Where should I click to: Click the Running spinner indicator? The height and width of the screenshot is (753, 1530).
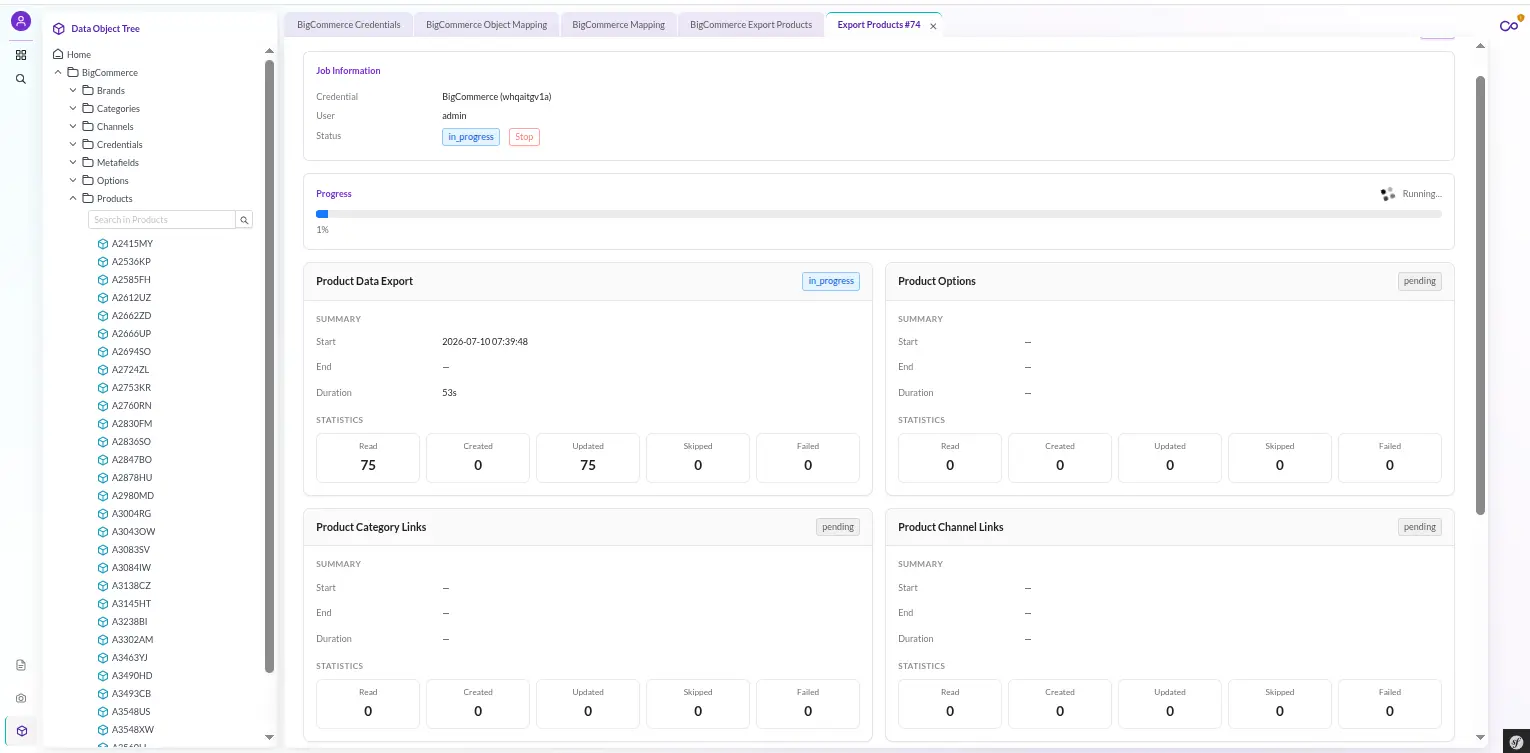point(1387,194)
